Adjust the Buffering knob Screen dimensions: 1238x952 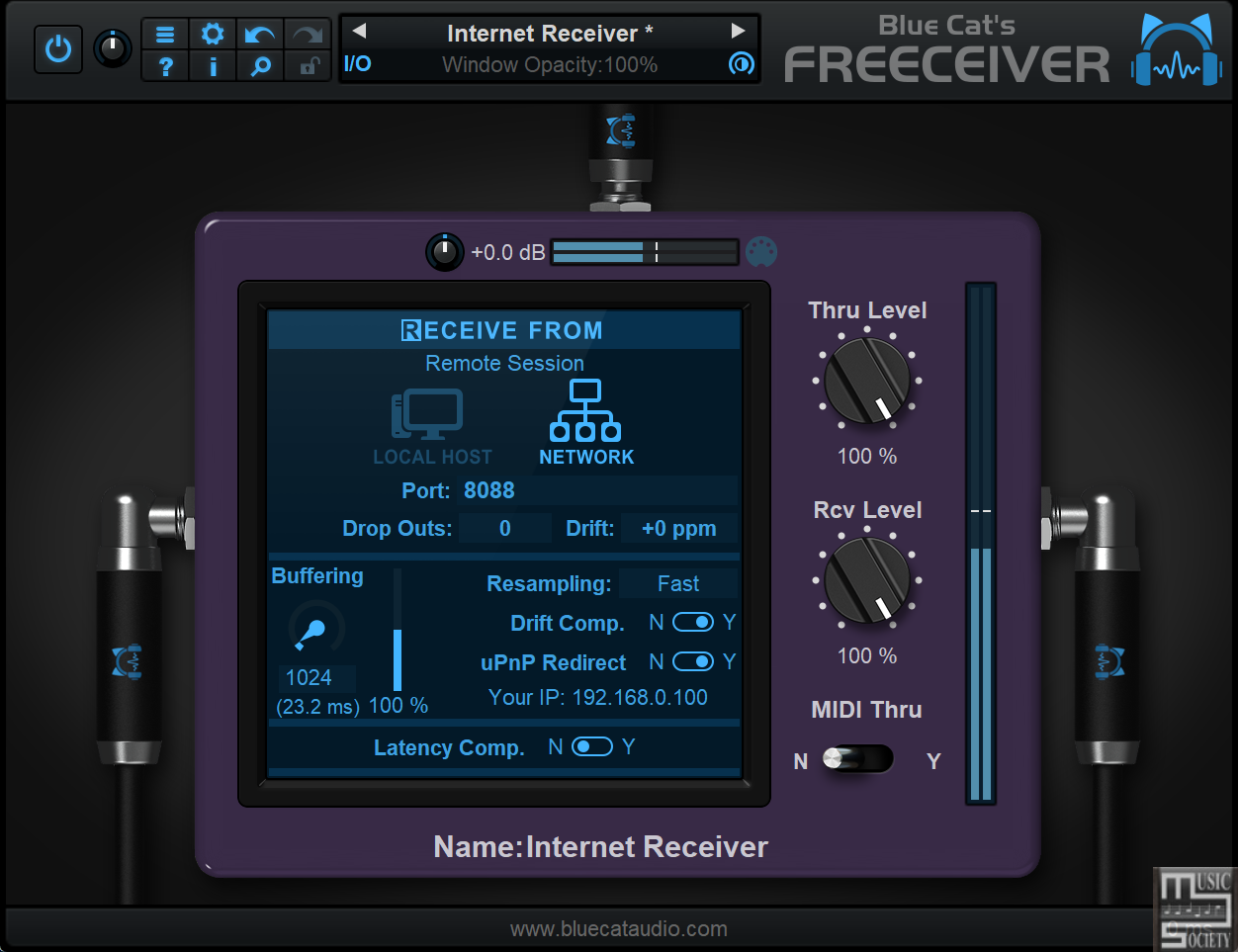coord(316,628)
